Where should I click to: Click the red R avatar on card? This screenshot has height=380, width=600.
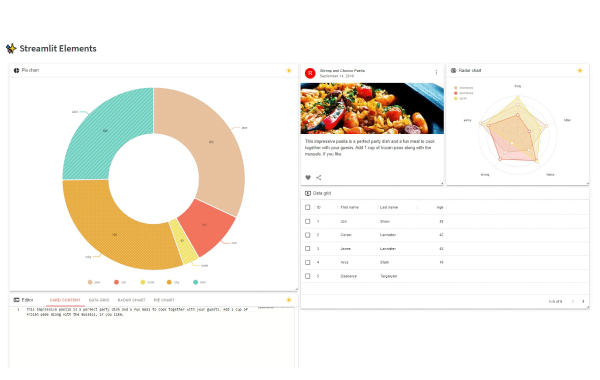coord(310,73)
